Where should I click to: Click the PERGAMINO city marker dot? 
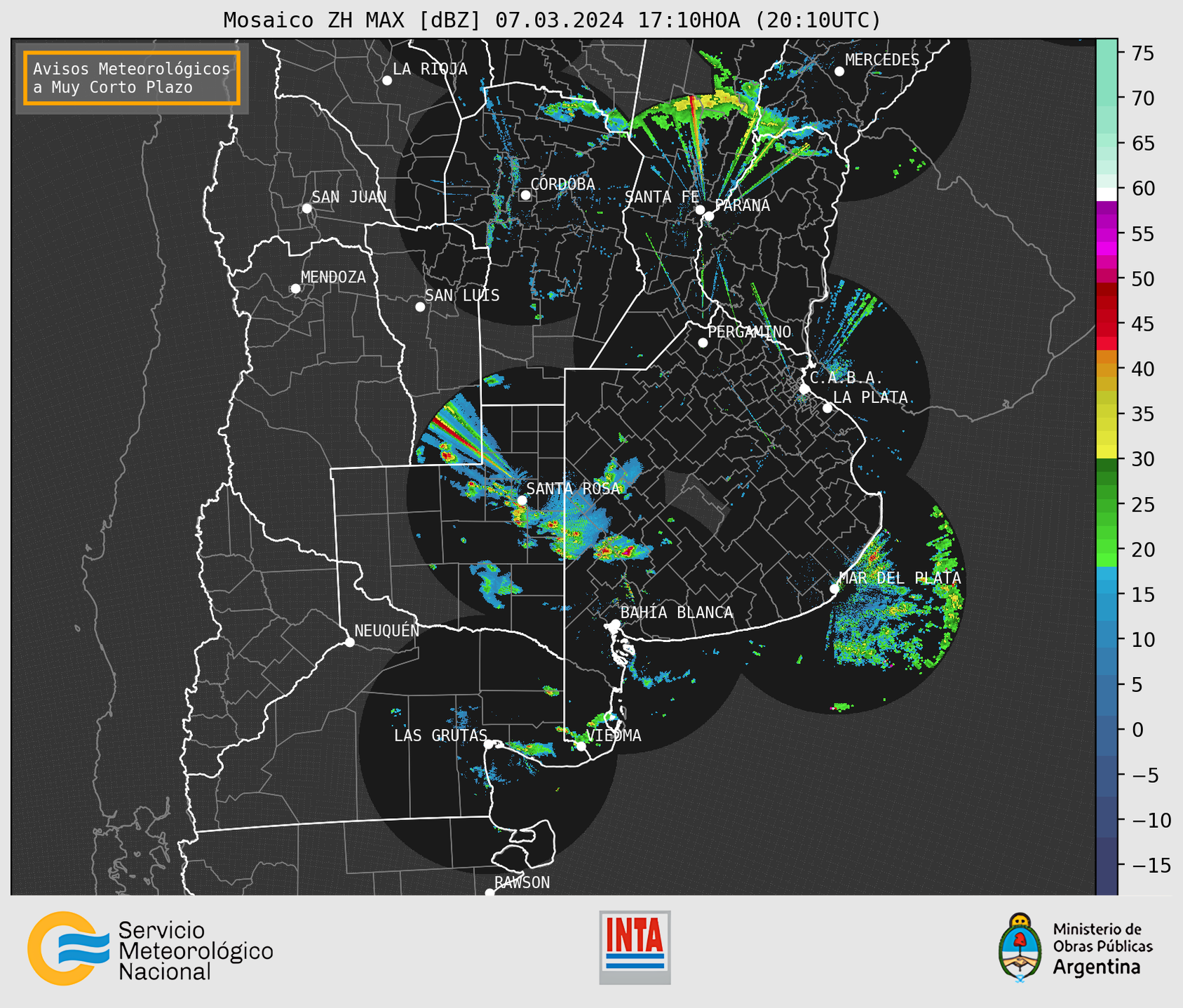703,343
